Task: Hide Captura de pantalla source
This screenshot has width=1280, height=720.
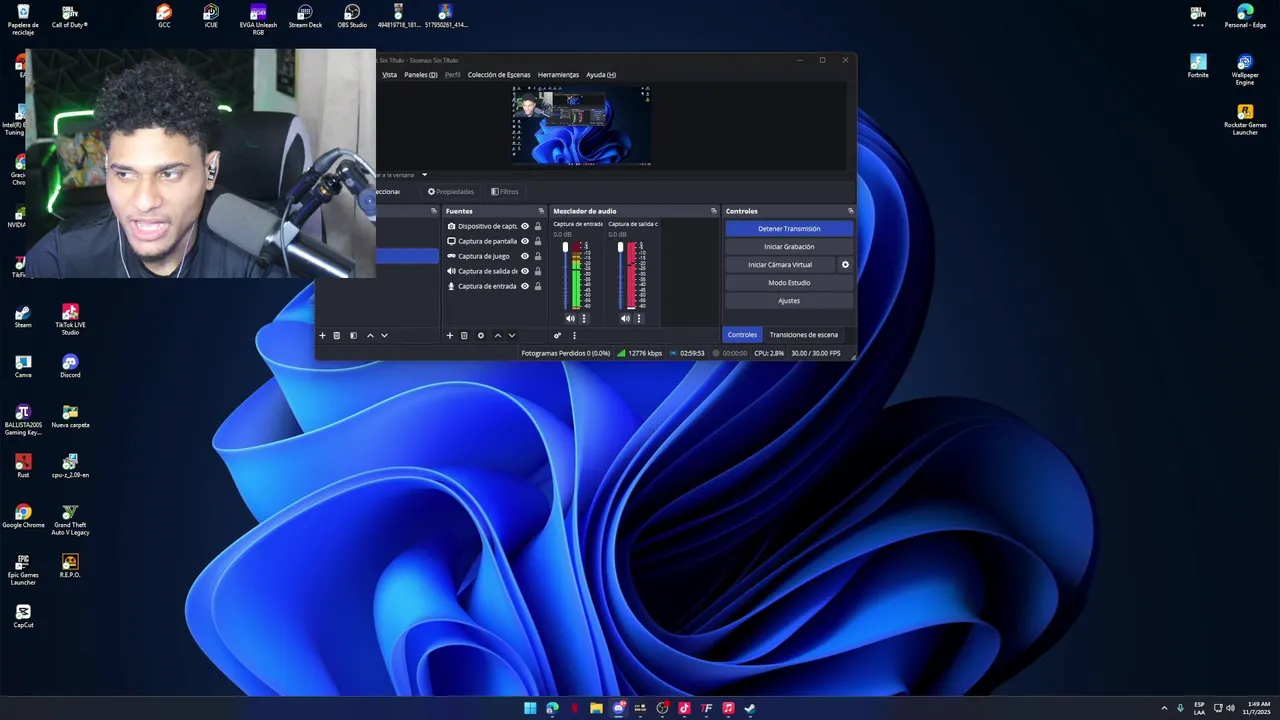Action: [x=525, y=241]
